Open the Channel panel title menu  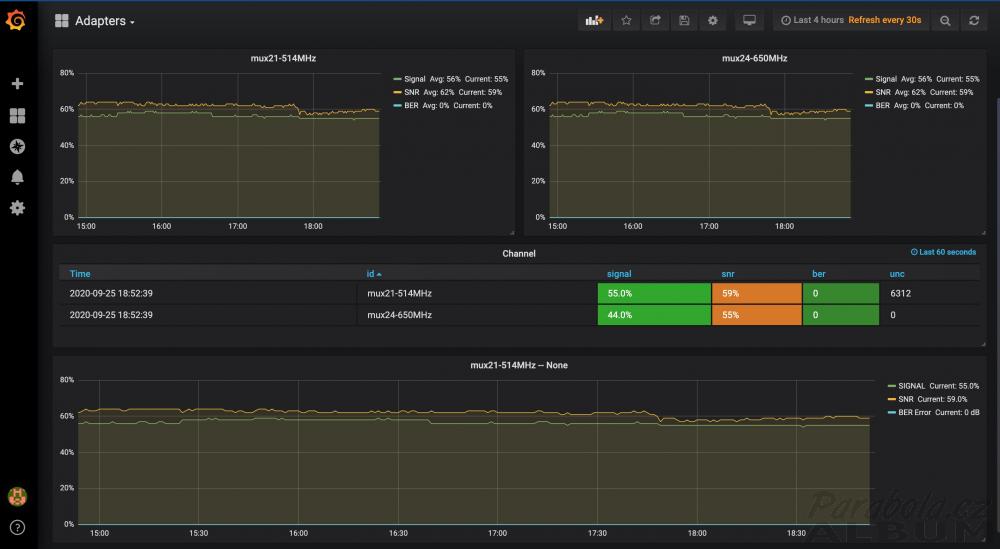point(518,253)
